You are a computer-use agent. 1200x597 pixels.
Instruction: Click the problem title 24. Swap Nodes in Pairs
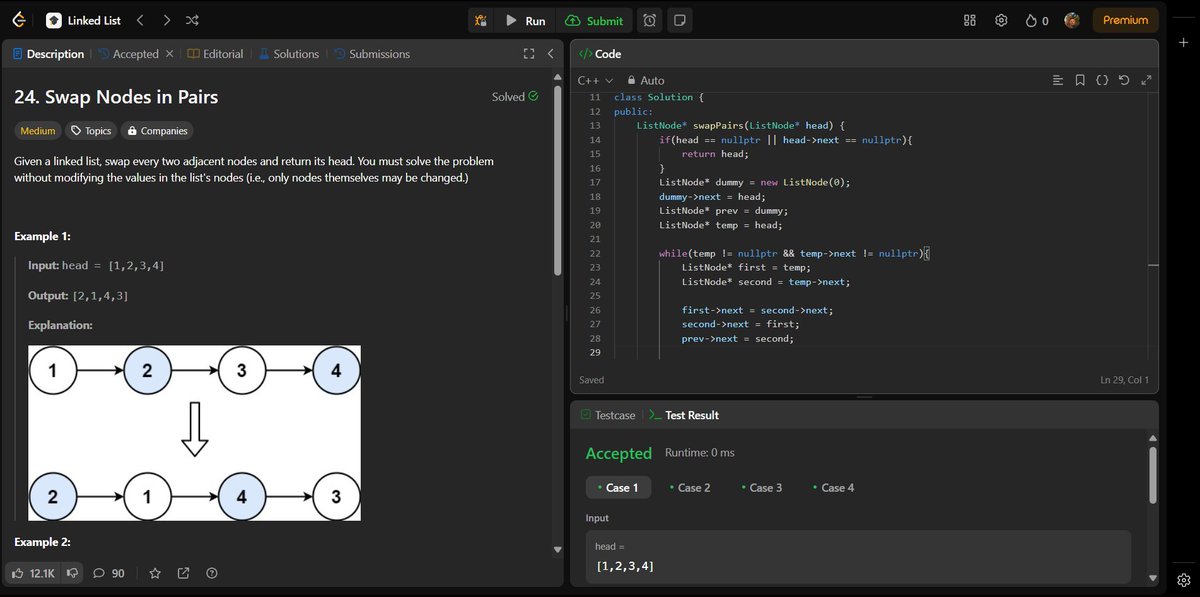pyautogui.click(x=116, y=97)
